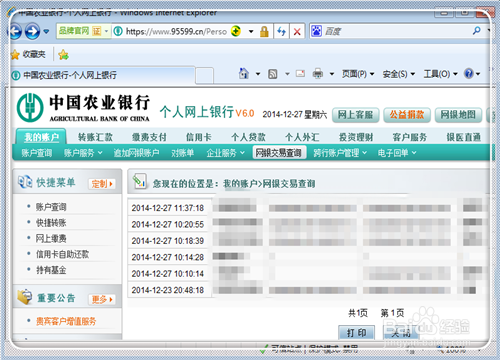Click the 网银地图 button
The image size is (500, 360).
point(458,115)
